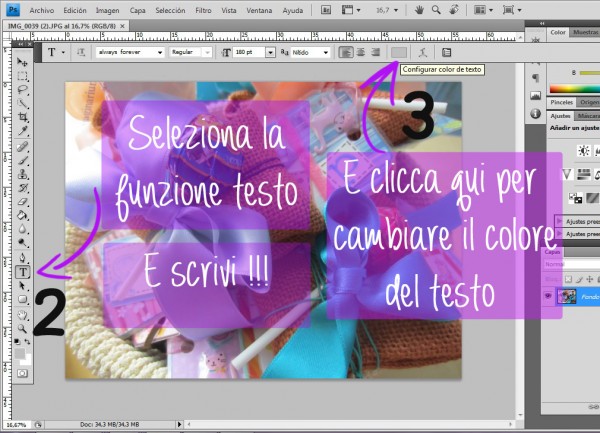Select the Healing Brush tool
Viewport: 600px width, 433px height.
(x=22, y=147)
